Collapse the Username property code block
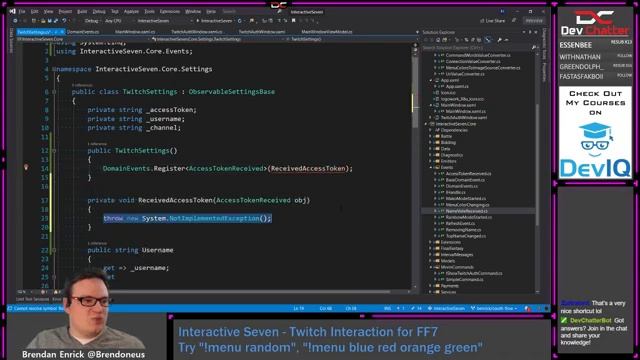 click(x=54, y=250)
